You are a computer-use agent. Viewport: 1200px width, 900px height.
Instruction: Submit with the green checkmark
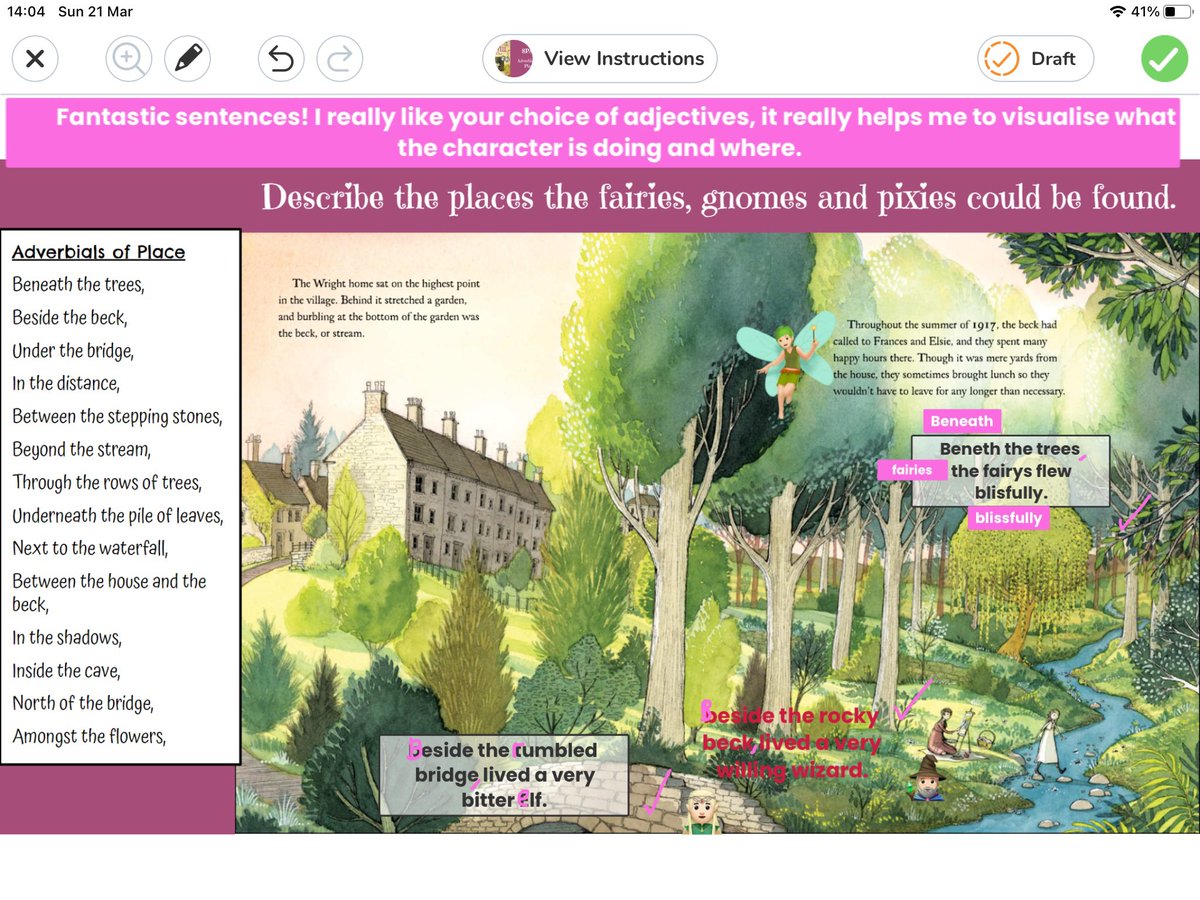[1164, 59]
